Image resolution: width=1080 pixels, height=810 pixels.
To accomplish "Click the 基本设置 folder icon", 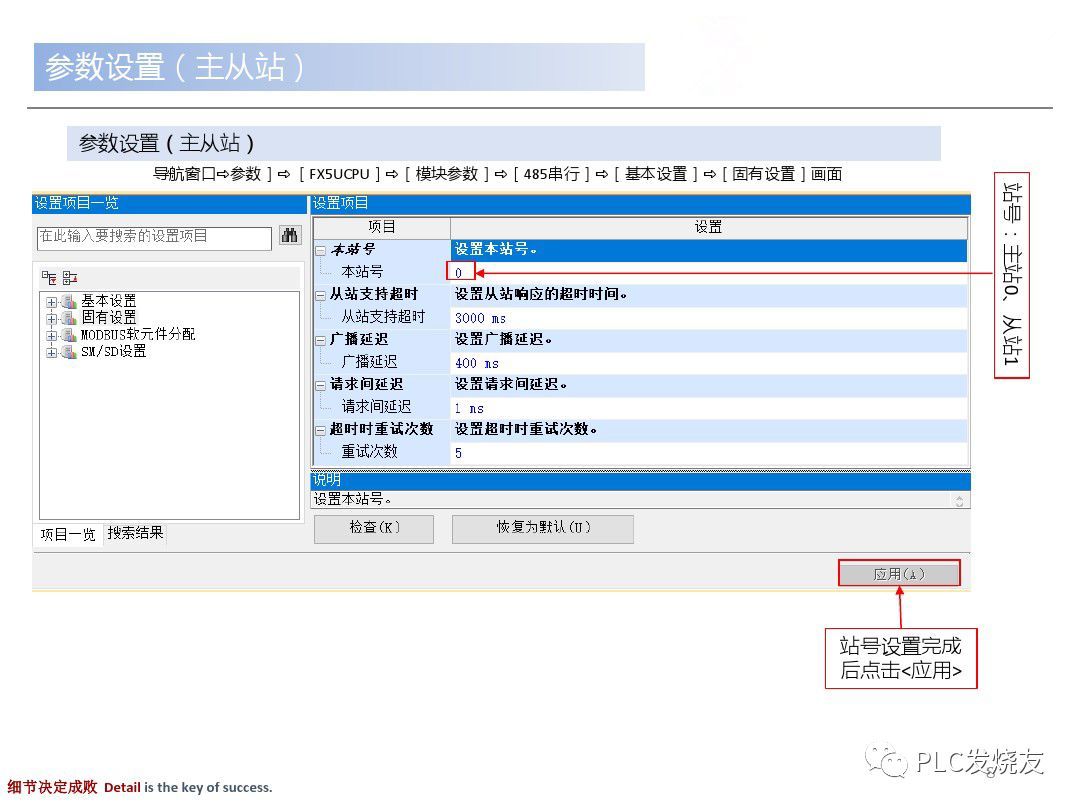I will pos(68,301).
